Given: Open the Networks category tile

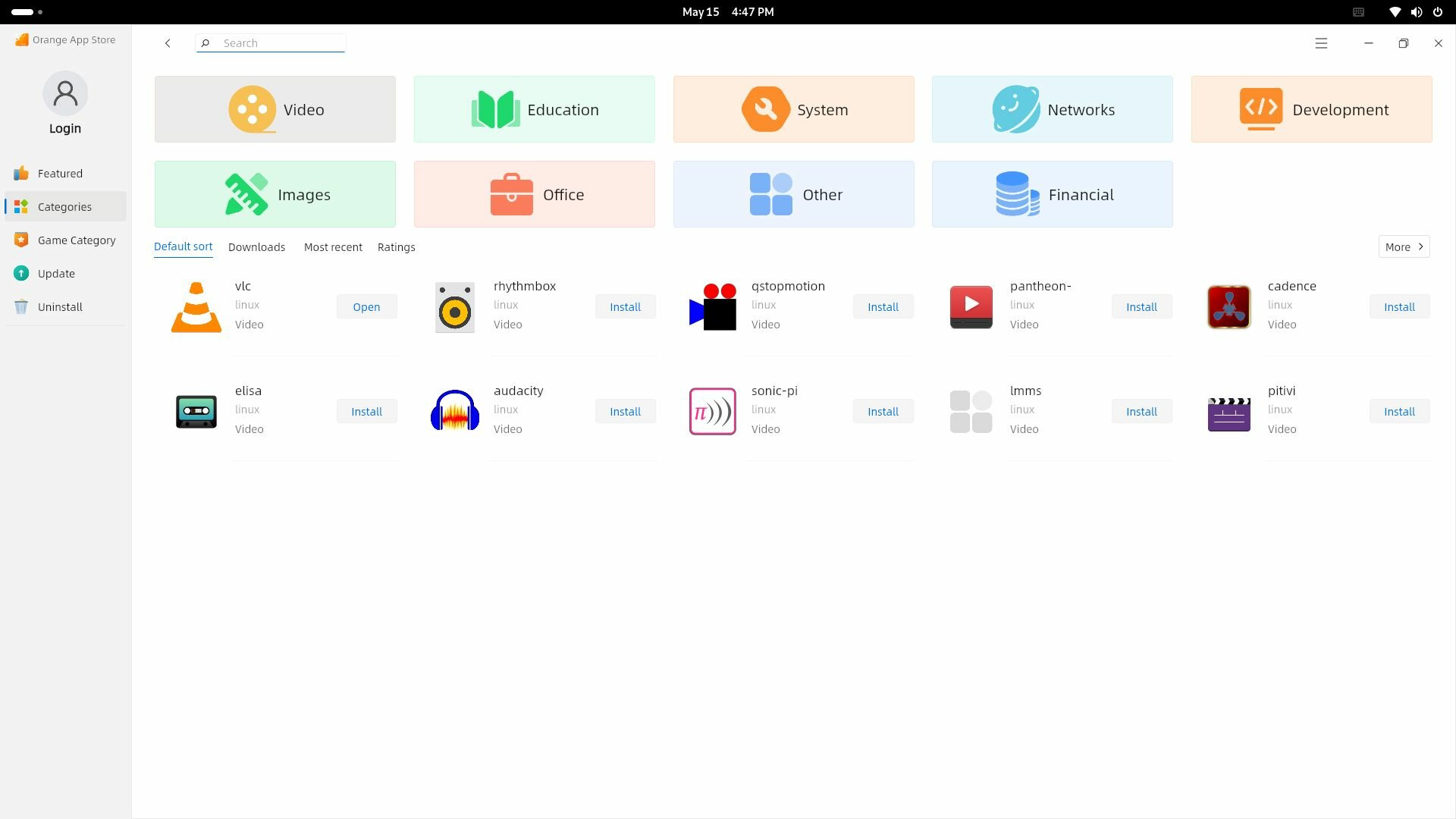Looking at the screenshot, I should click(x=1052, y=109).
